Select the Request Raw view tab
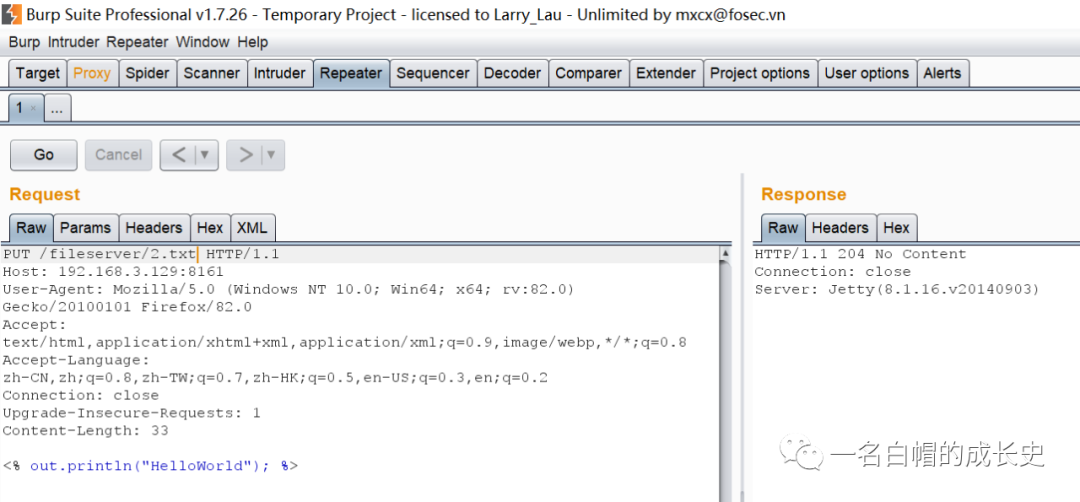Image resolution: width=1080 pixels, height=502 pixels. tap(32, 228)
